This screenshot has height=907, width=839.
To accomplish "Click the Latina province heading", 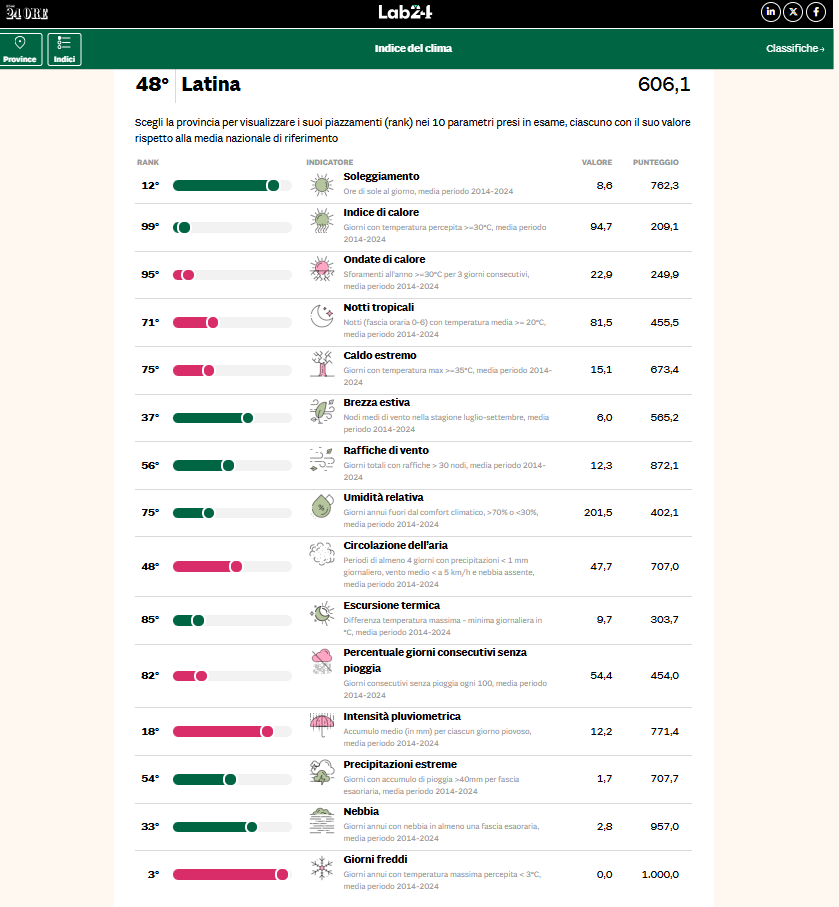I will 211,85.
